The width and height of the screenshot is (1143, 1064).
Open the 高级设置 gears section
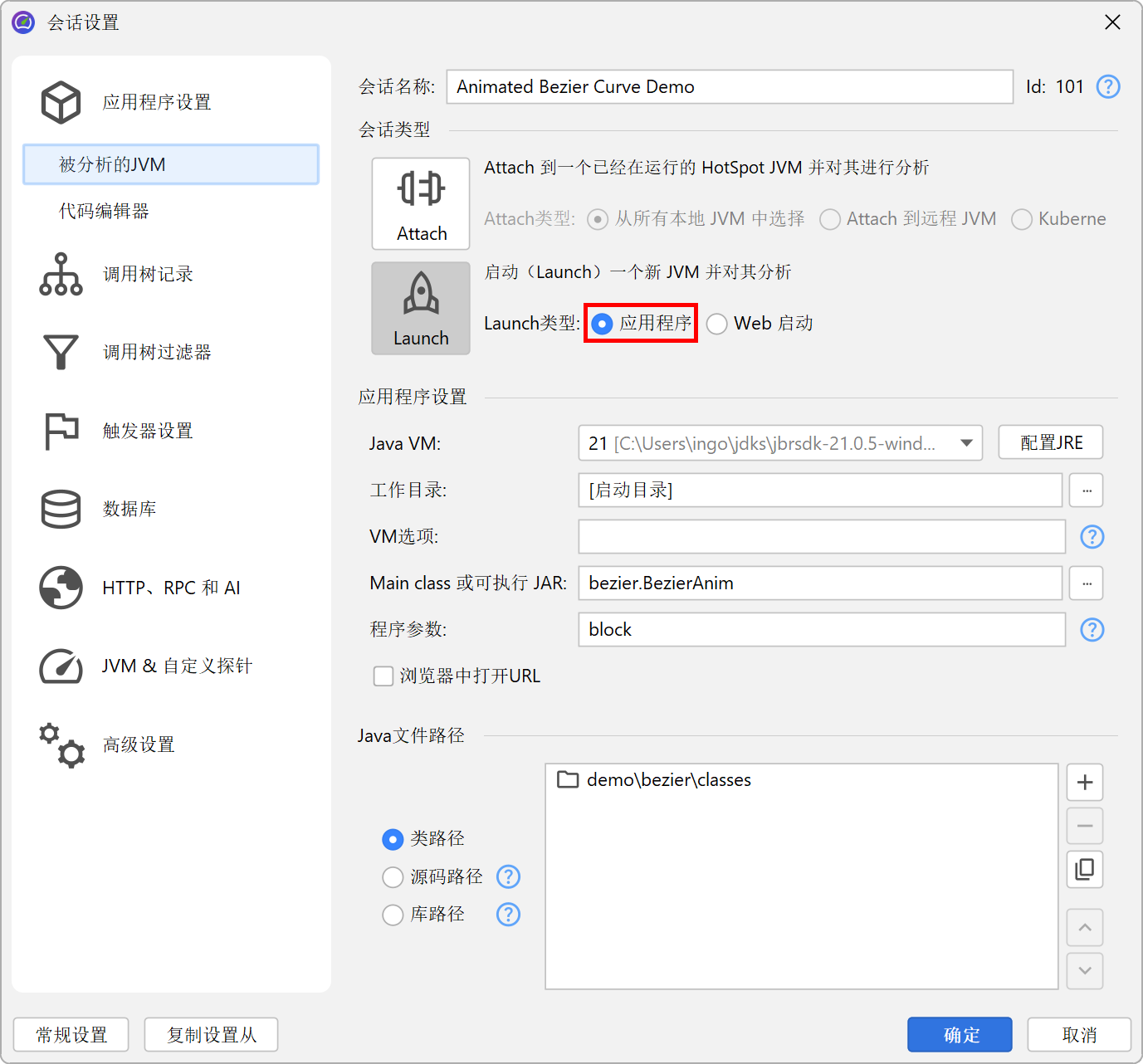click(x=138, y=744)
